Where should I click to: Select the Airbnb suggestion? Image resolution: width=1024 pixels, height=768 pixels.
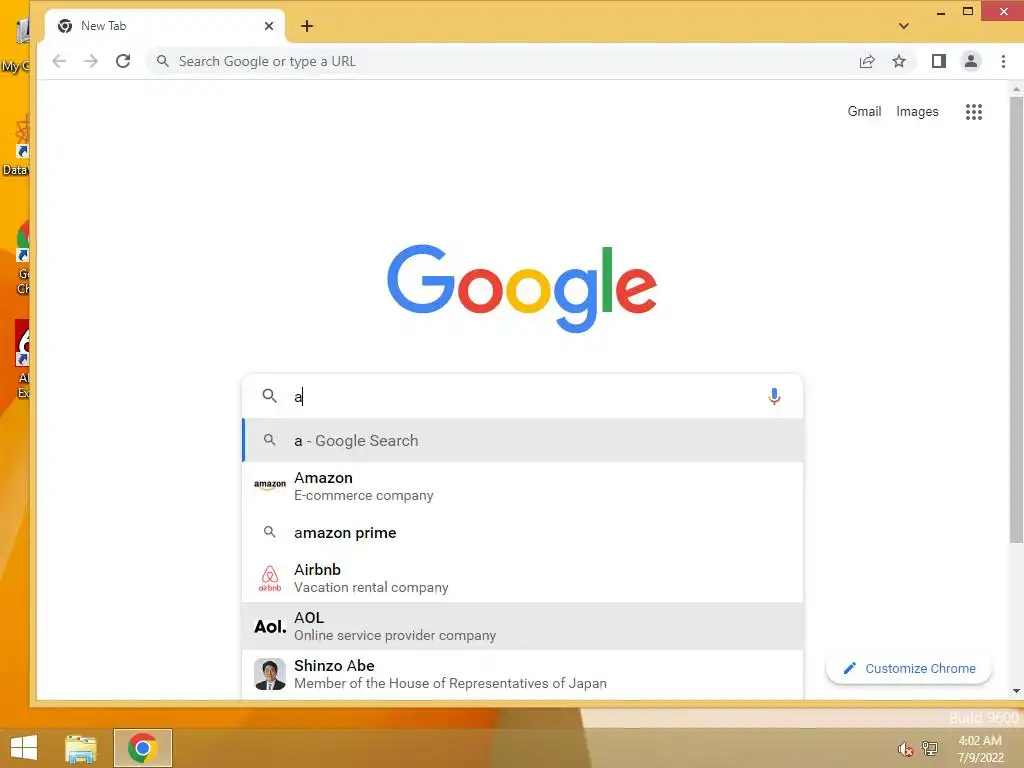coord(522,578)
